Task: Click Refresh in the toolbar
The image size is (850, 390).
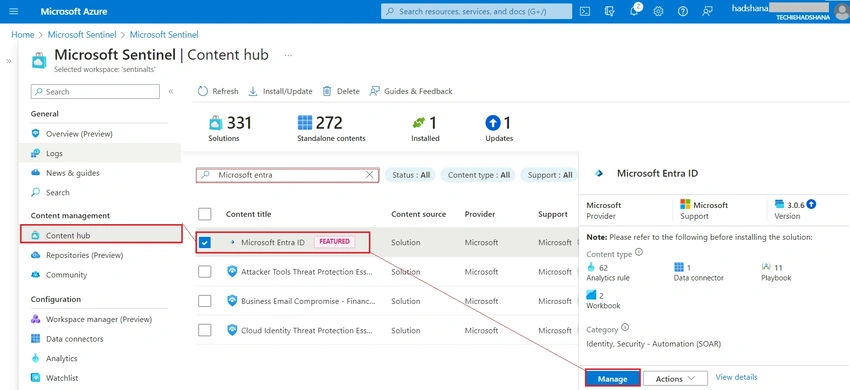Action: click(x=218, y=91)
